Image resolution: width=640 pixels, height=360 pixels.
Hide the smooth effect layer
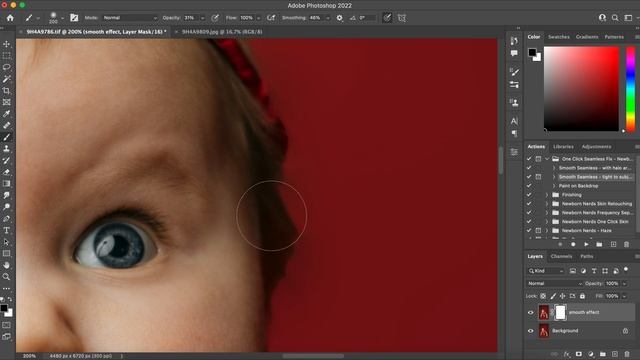tap(531, 313)
